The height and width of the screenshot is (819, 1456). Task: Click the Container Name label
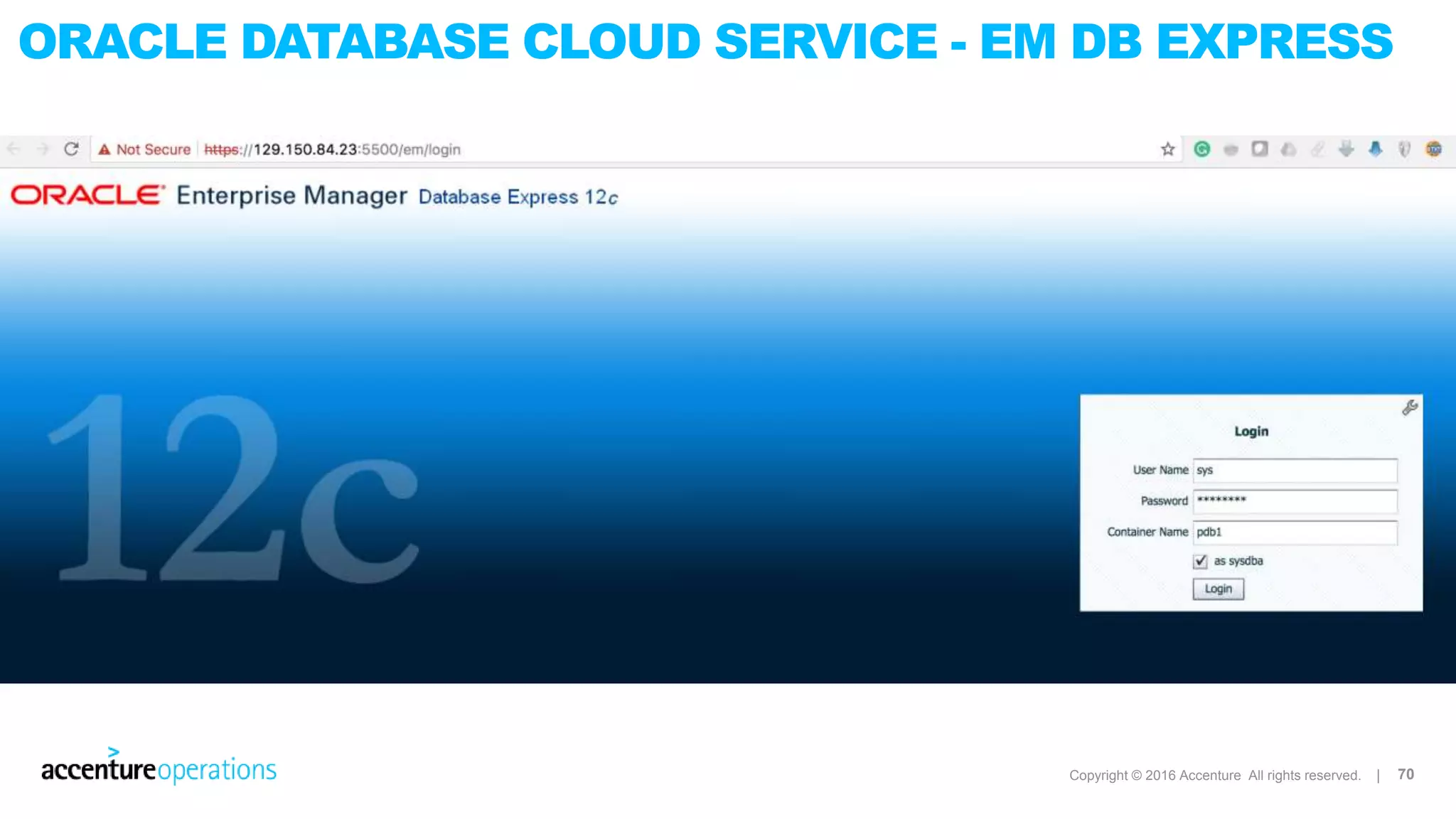point(1147,532)
